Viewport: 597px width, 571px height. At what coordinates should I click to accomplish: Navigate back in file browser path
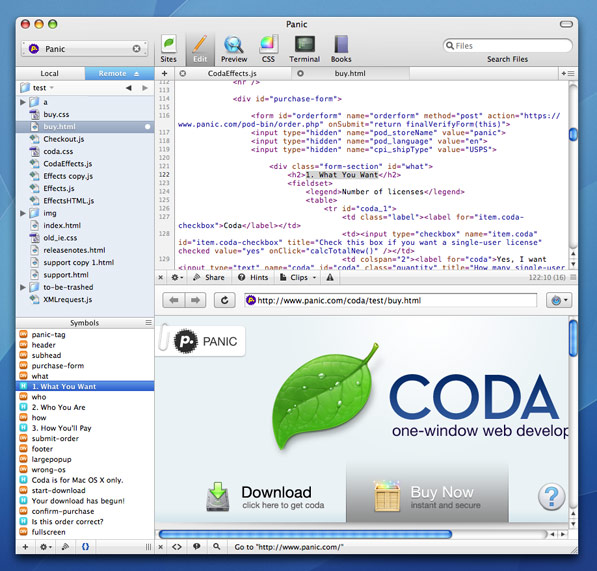(x=129, y=88)
